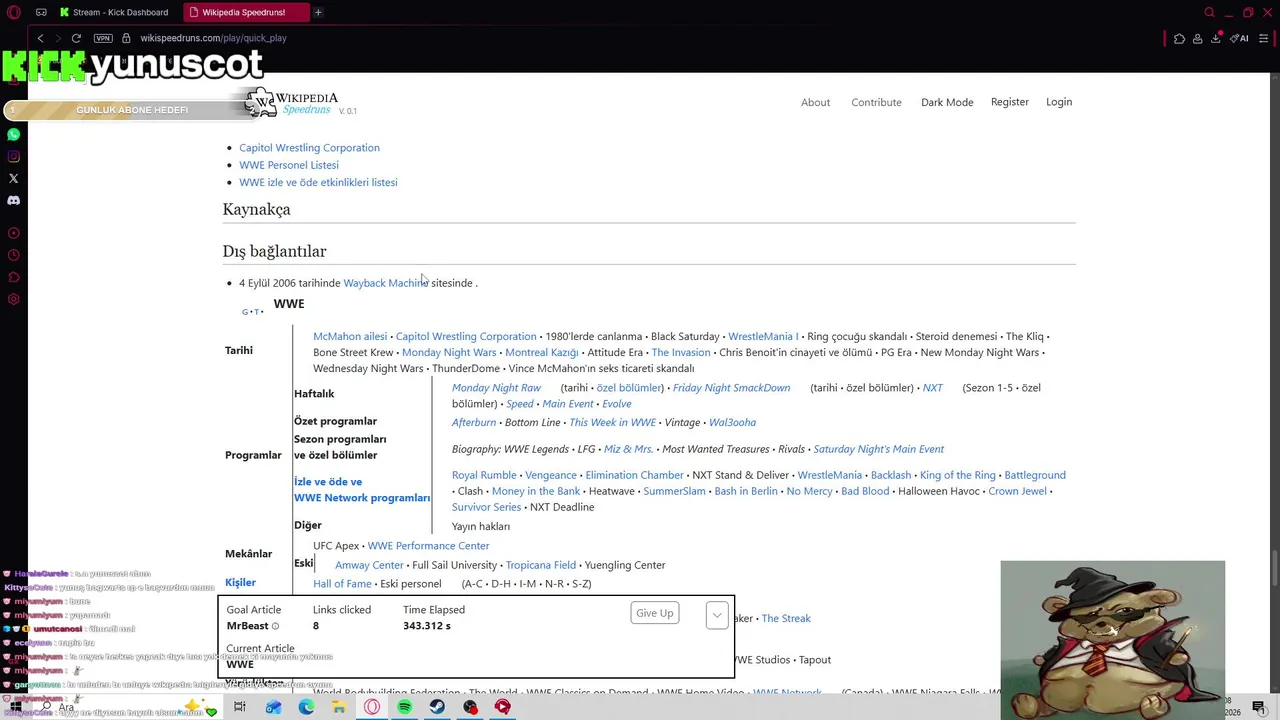
Task: Open the WrestleMania I link
Action: tap(763, 336)
